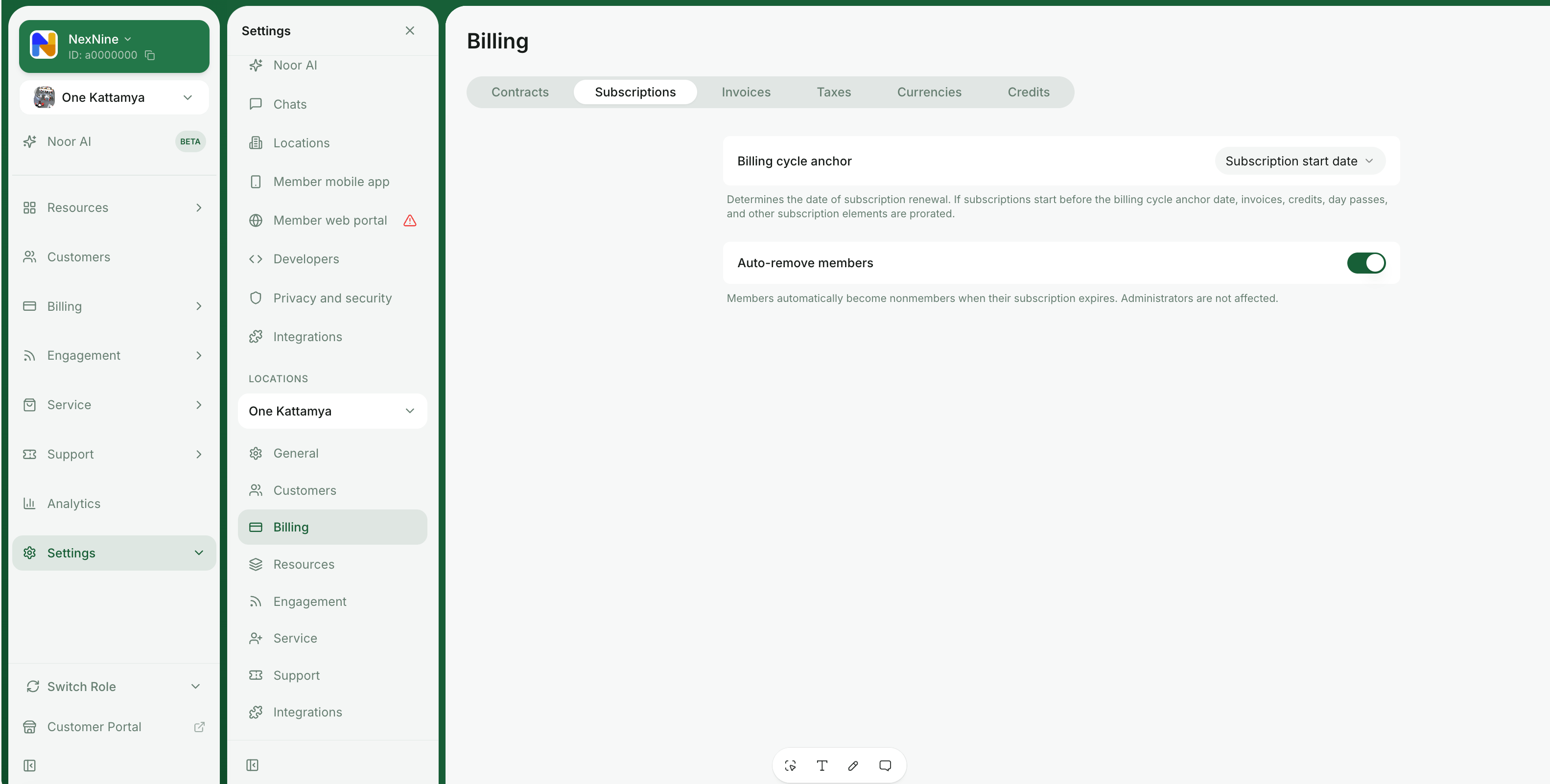Switch to Taxes tab
This screenshot has height=784, width=1550.
[x=833, y=92]
